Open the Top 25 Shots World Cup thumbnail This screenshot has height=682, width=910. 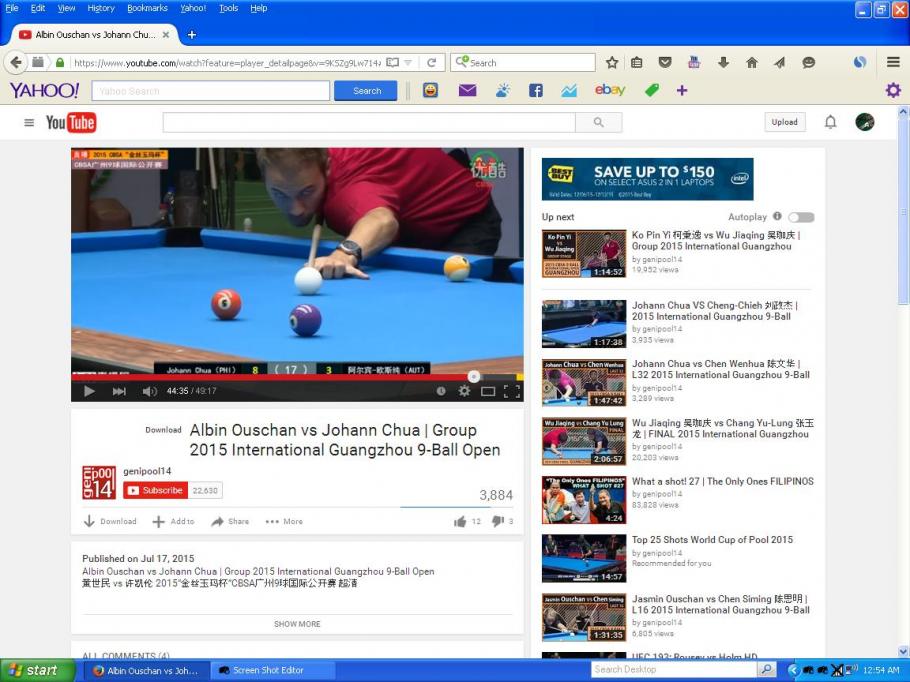(x=584, y=558)
